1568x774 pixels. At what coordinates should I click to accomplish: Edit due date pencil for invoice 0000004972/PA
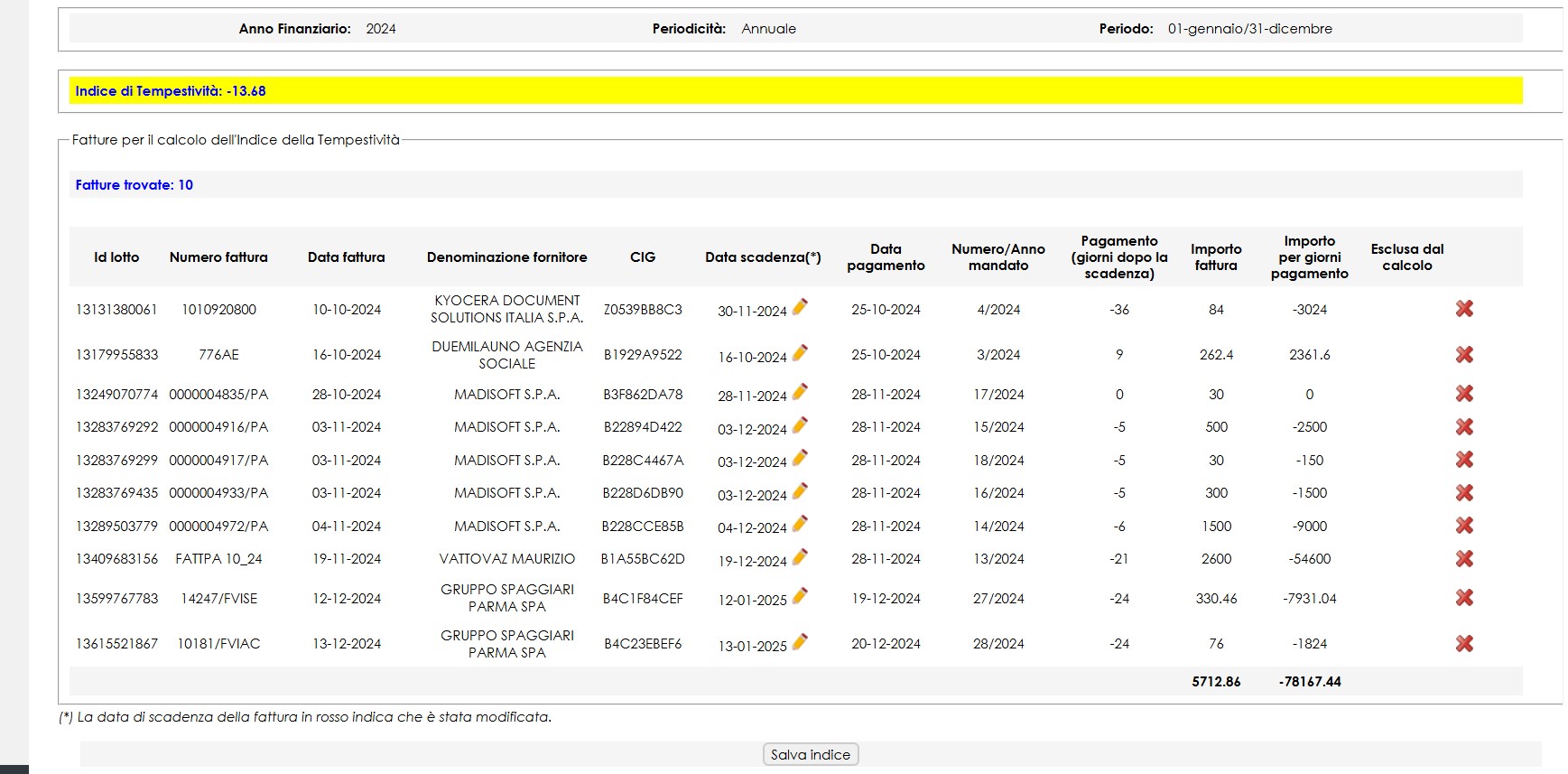click(x=800, y=524)
